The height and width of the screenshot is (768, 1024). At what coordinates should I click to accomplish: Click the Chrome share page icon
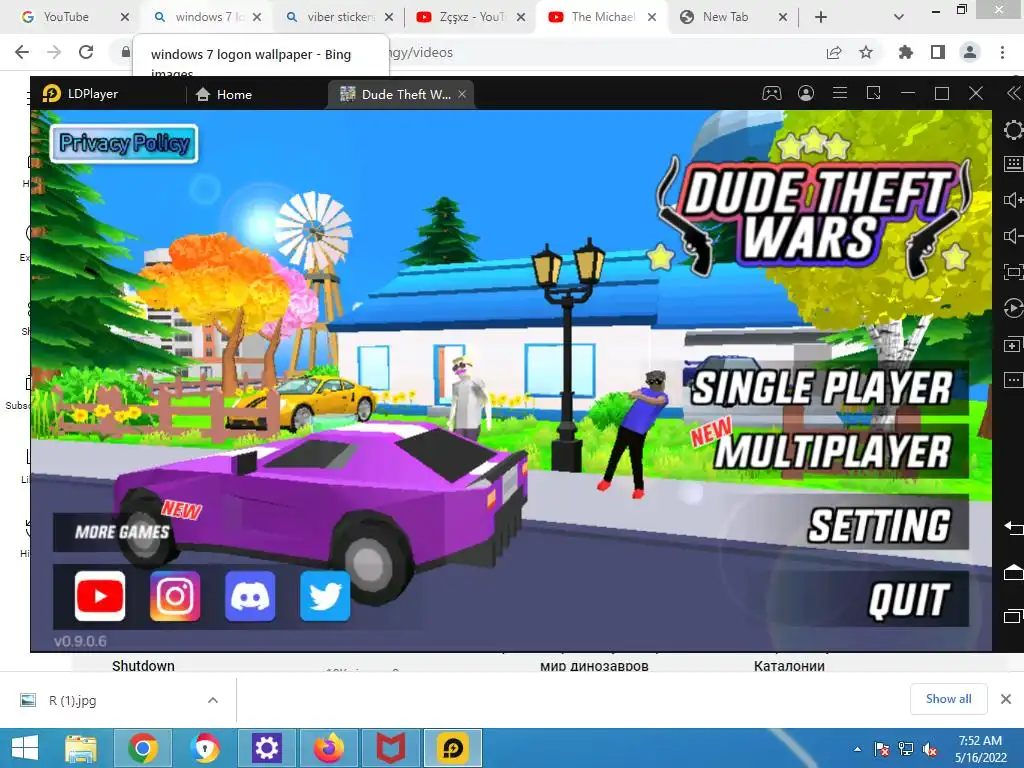tap(834, 52)
